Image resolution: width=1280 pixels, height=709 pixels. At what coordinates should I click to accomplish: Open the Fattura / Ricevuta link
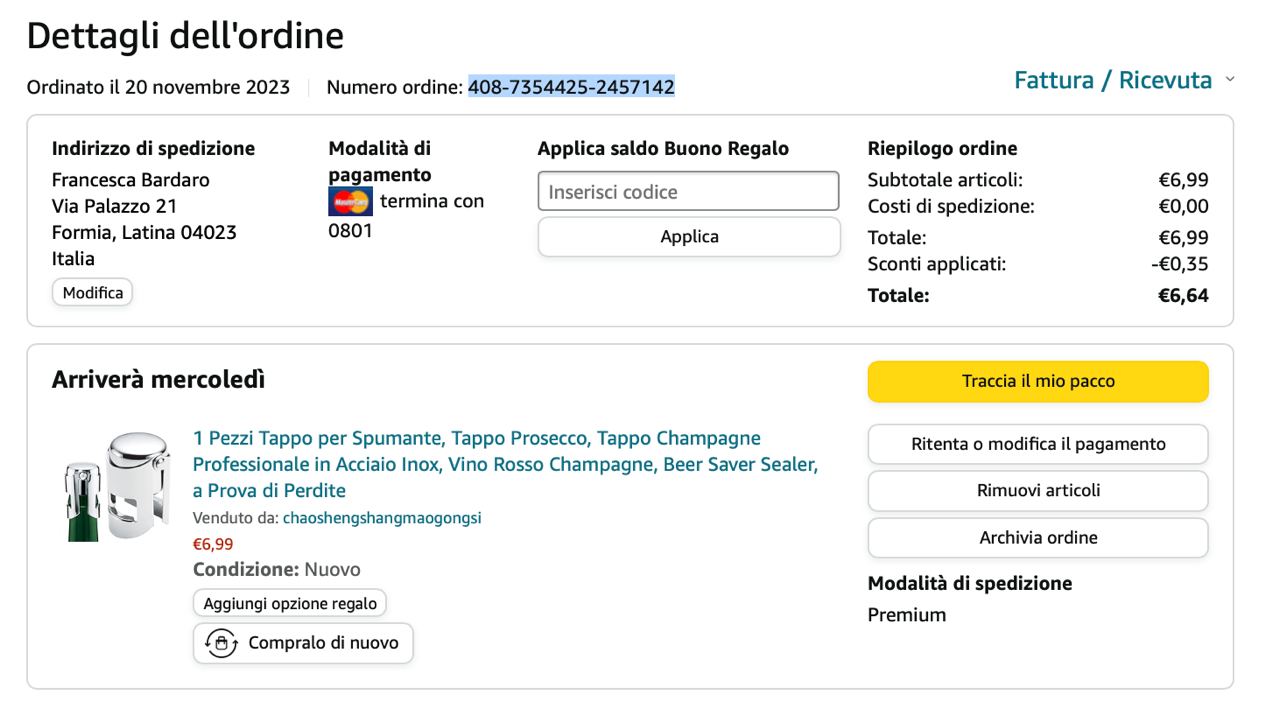[1112, 80]
